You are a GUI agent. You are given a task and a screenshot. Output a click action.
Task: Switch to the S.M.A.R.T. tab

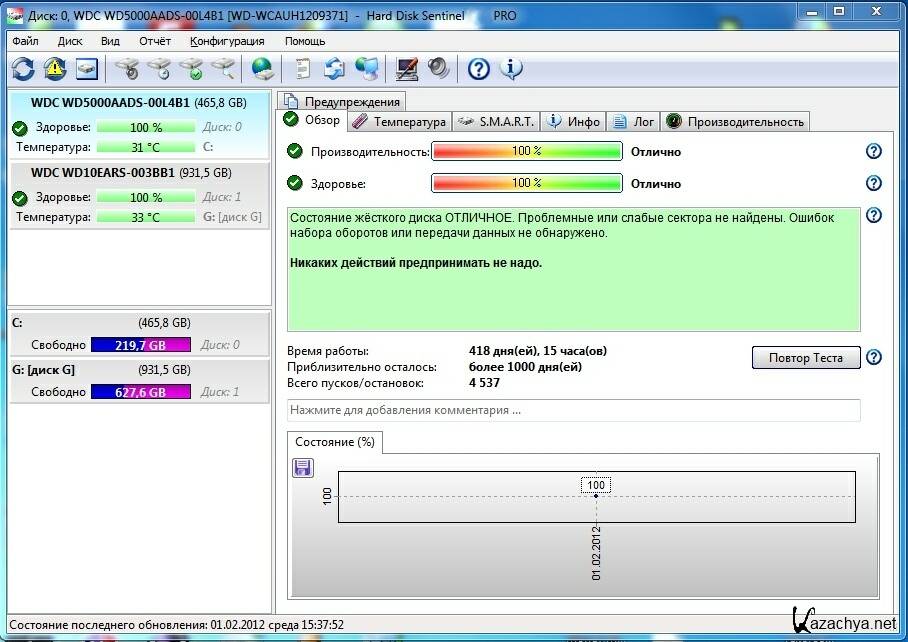pos(496,121)
